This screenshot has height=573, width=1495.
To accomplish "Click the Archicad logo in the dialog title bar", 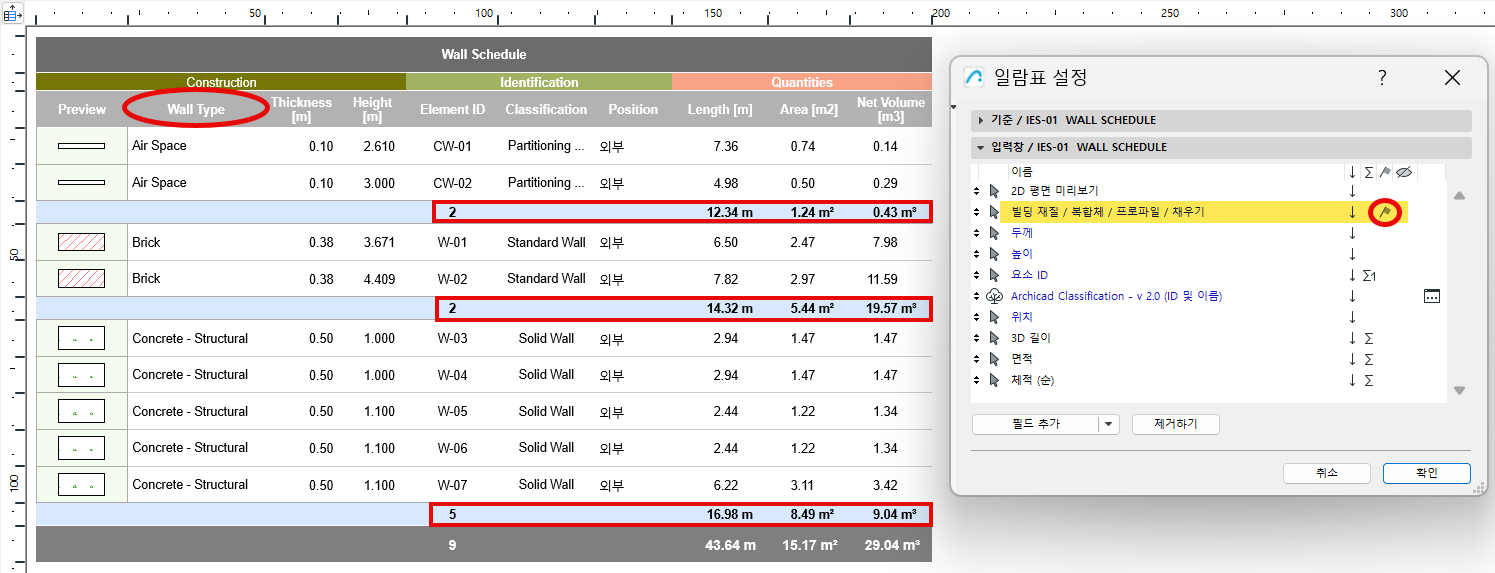I will point(973,78).
